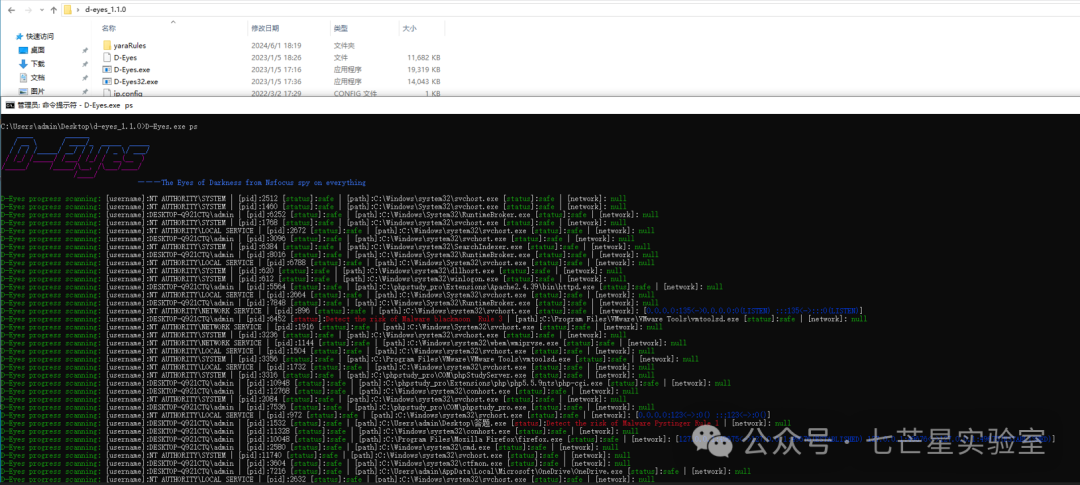Toggle the sort direction arrow above 名称

[x=173, y=21]
